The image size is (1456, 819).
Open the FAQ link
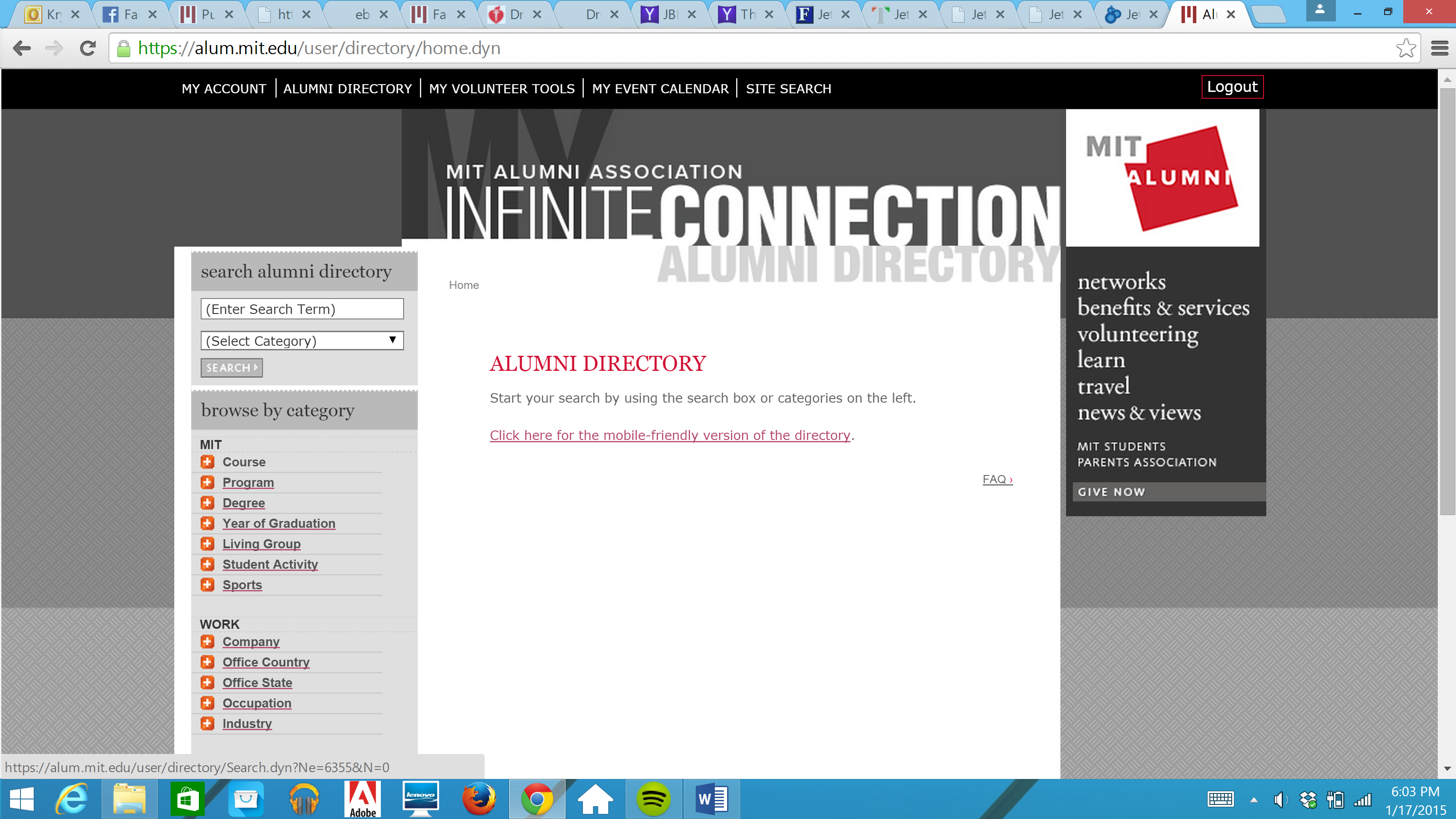(998, 479)
